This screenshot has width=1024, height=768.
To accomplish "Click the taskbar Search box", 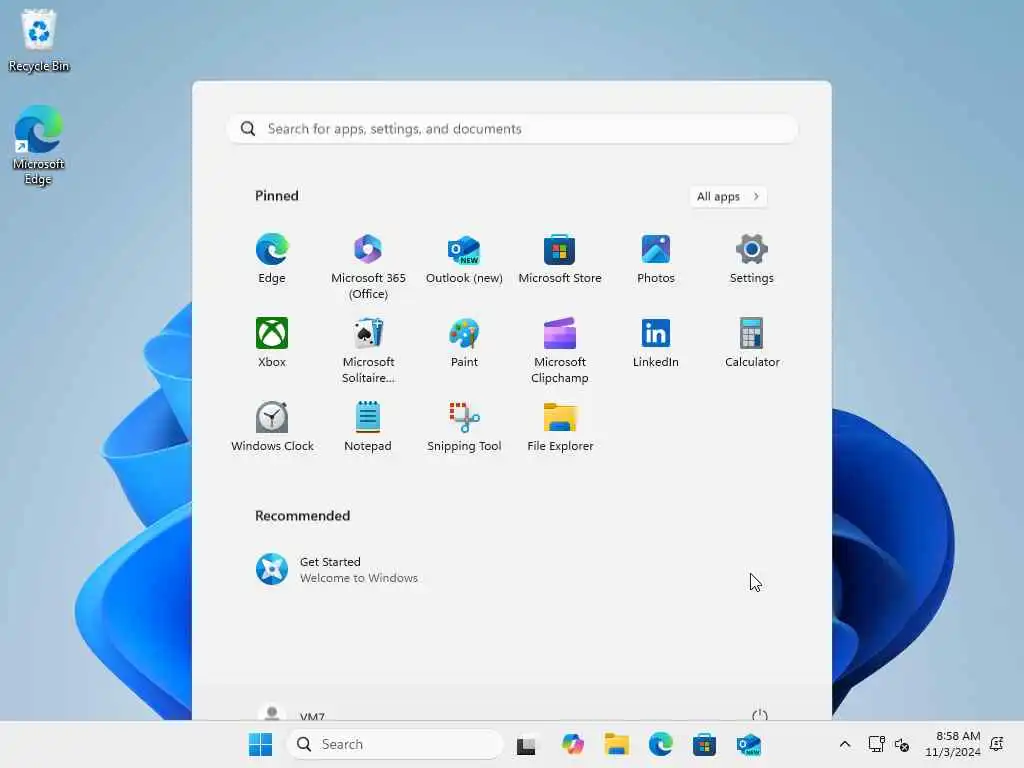I will click(x=394, y=744).
